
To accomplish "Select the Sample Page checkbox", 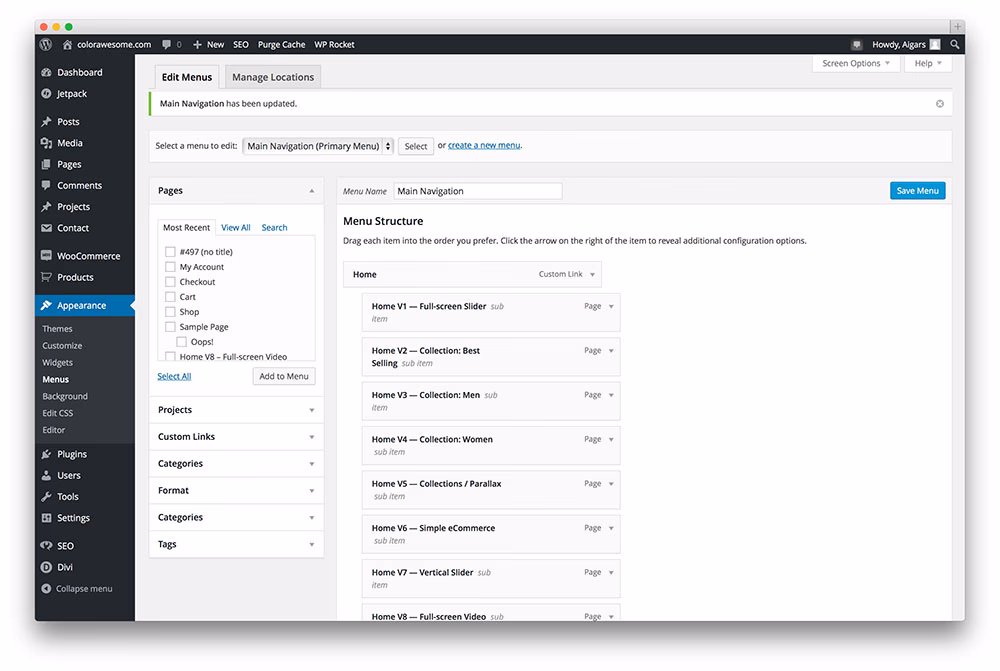I will (170, 327).
